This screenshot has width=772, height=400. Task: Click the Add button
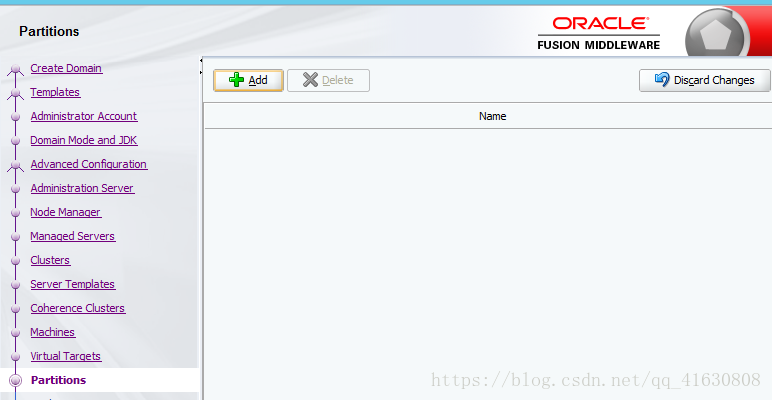click(x=248, y=80)
